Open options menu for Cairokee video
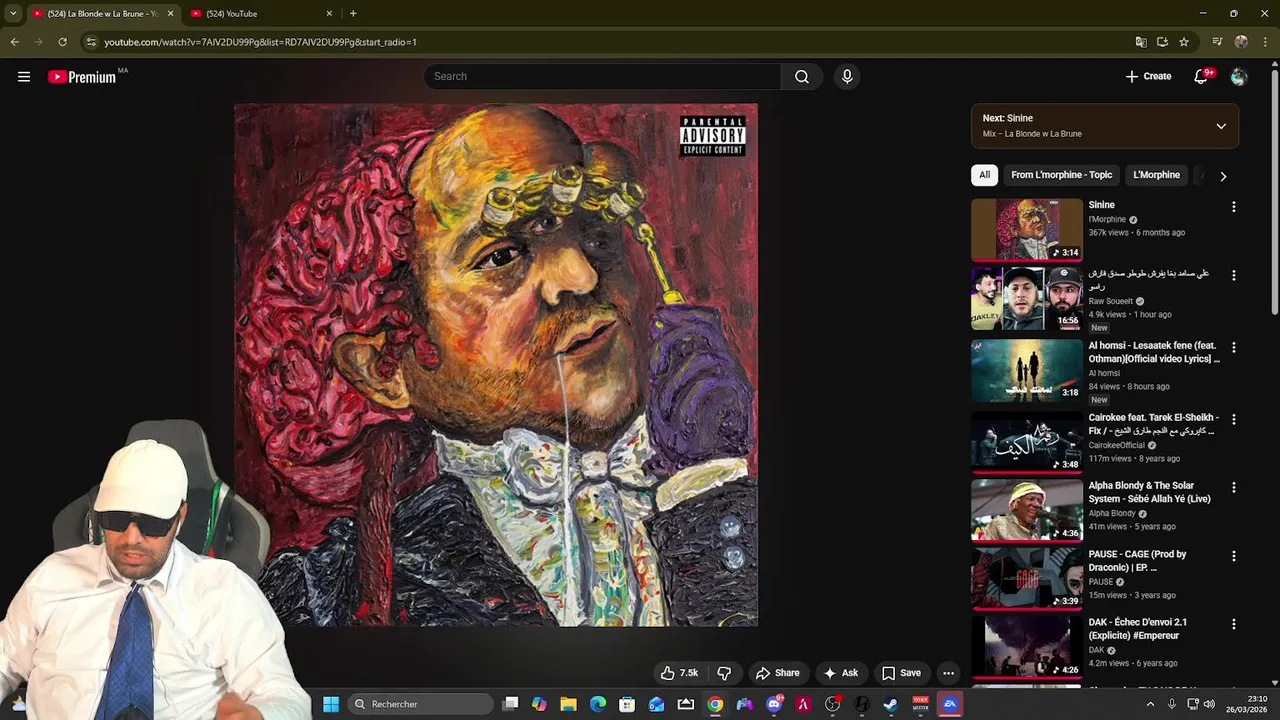 (x=1233, y=419)
